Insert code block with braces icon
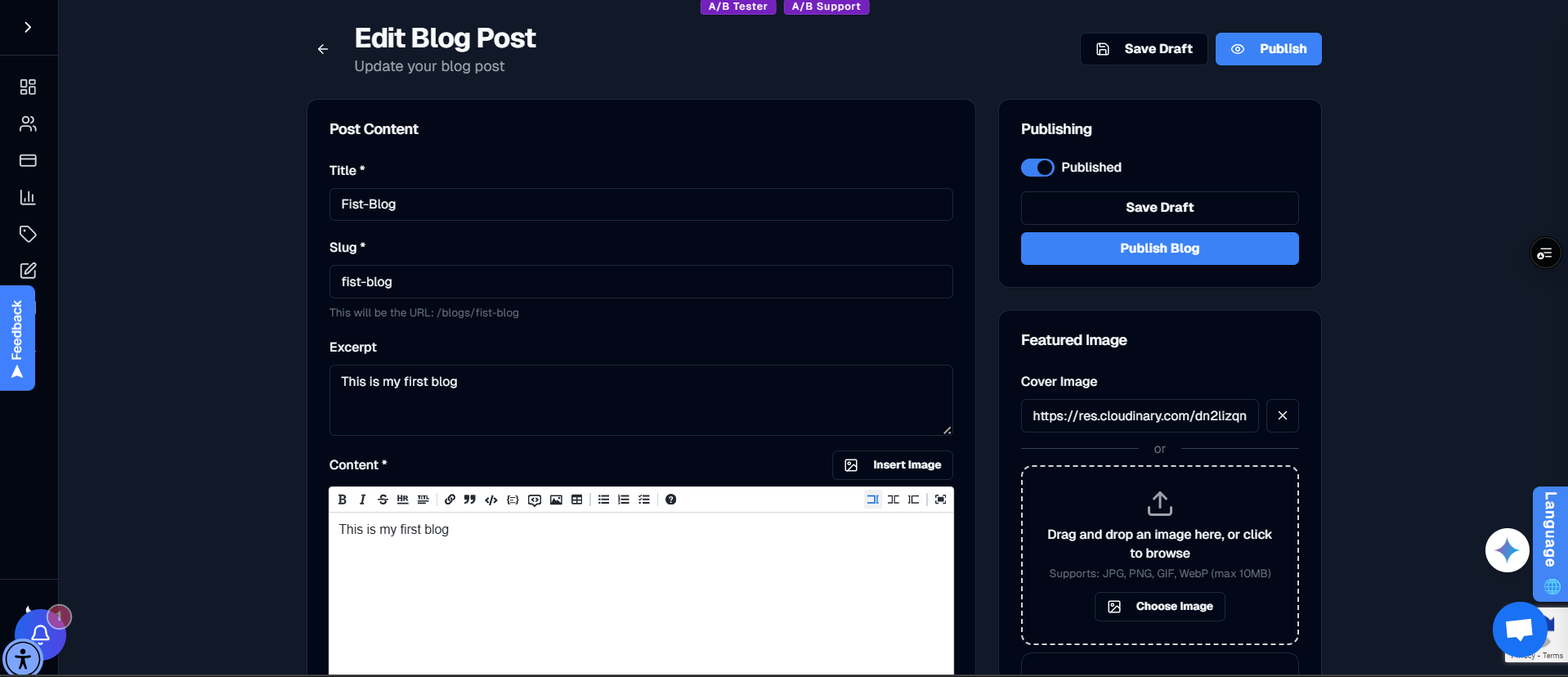The image size is (1568, 677). [513, 500]
